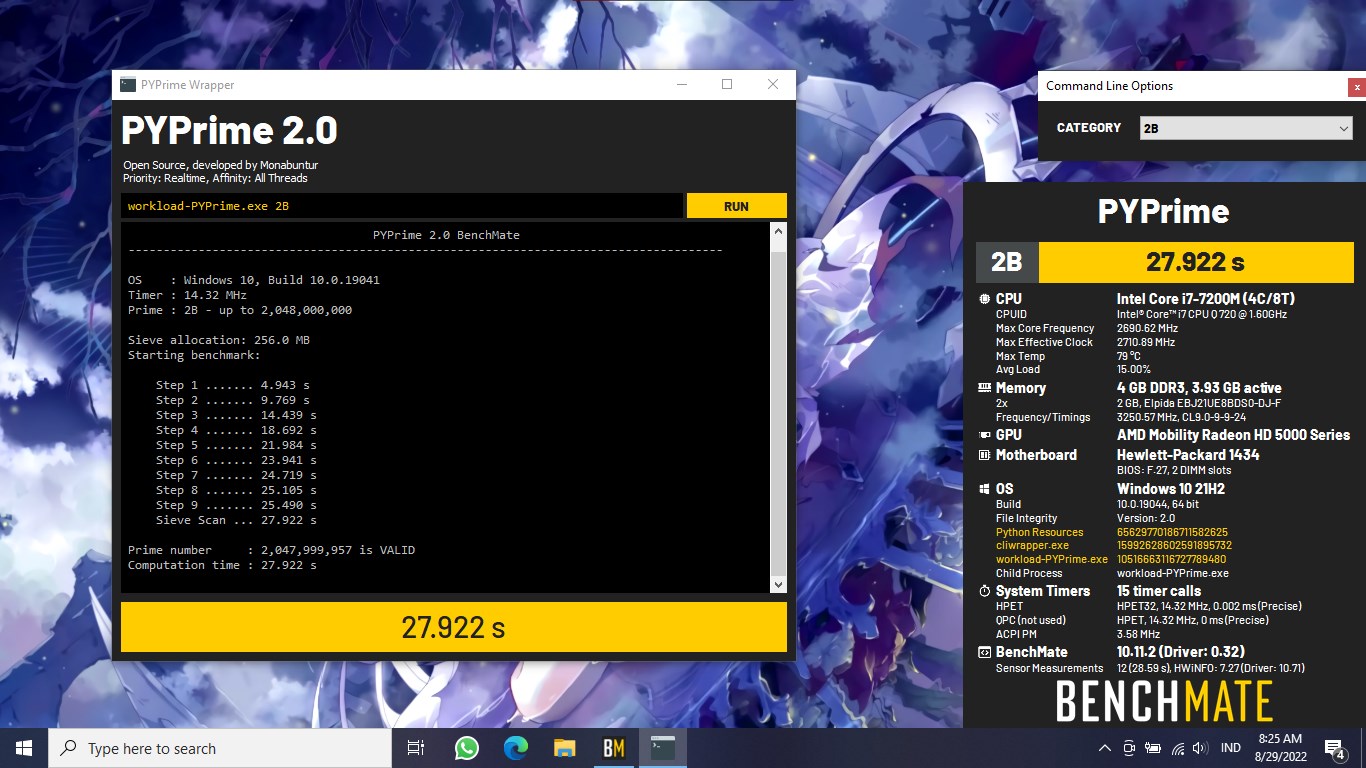Click the Motherboard icon in the BenchMate panel
Viewport: 1366px width, 768px height.
[985, 455]
